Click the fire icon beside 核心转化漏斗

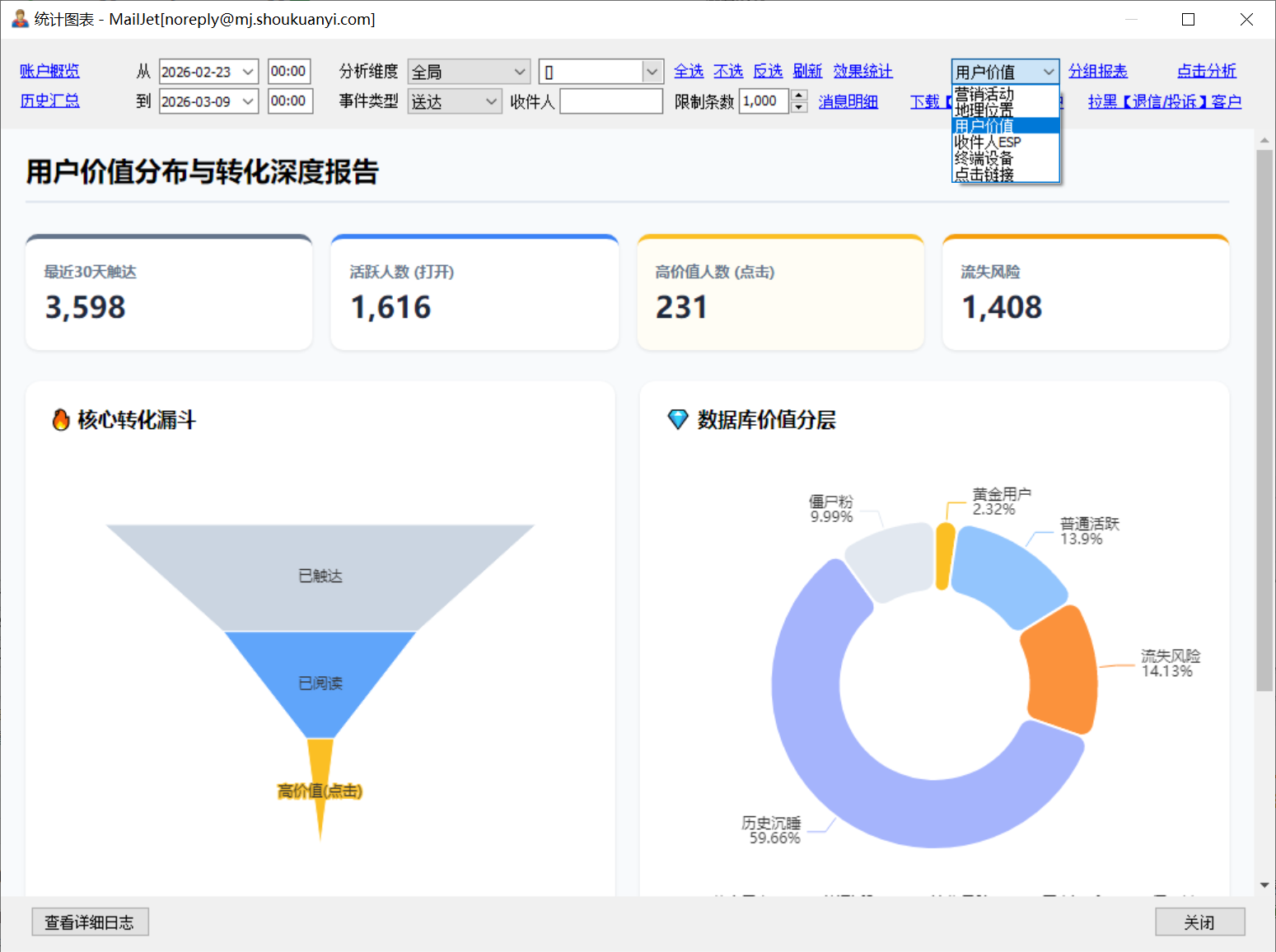[60, 420]
